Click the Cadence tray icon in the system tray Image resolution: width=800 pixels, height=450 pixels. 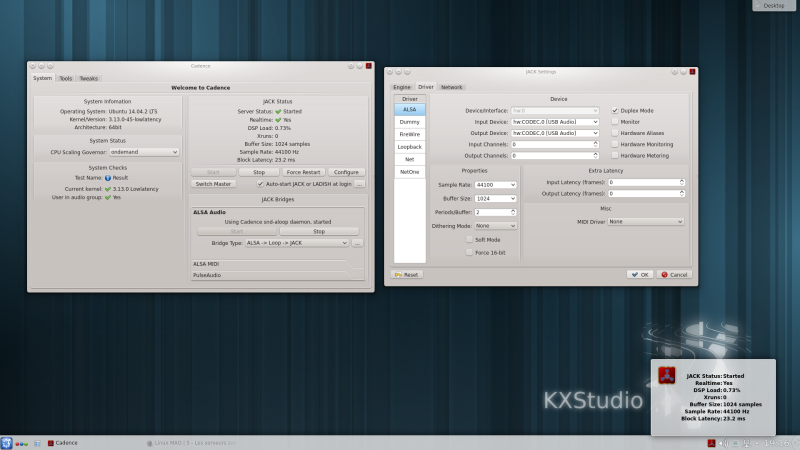click(x=711, y=442)
